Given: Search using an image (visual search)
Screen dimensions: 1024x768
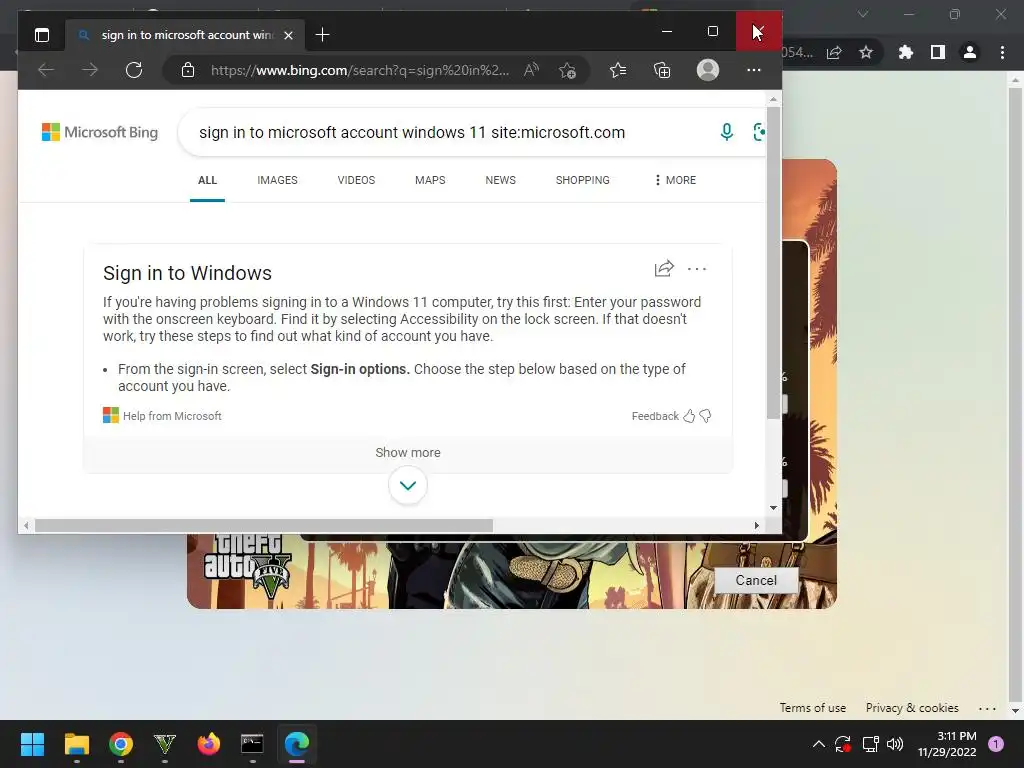Looking at the screenshot, I should 758,132.
